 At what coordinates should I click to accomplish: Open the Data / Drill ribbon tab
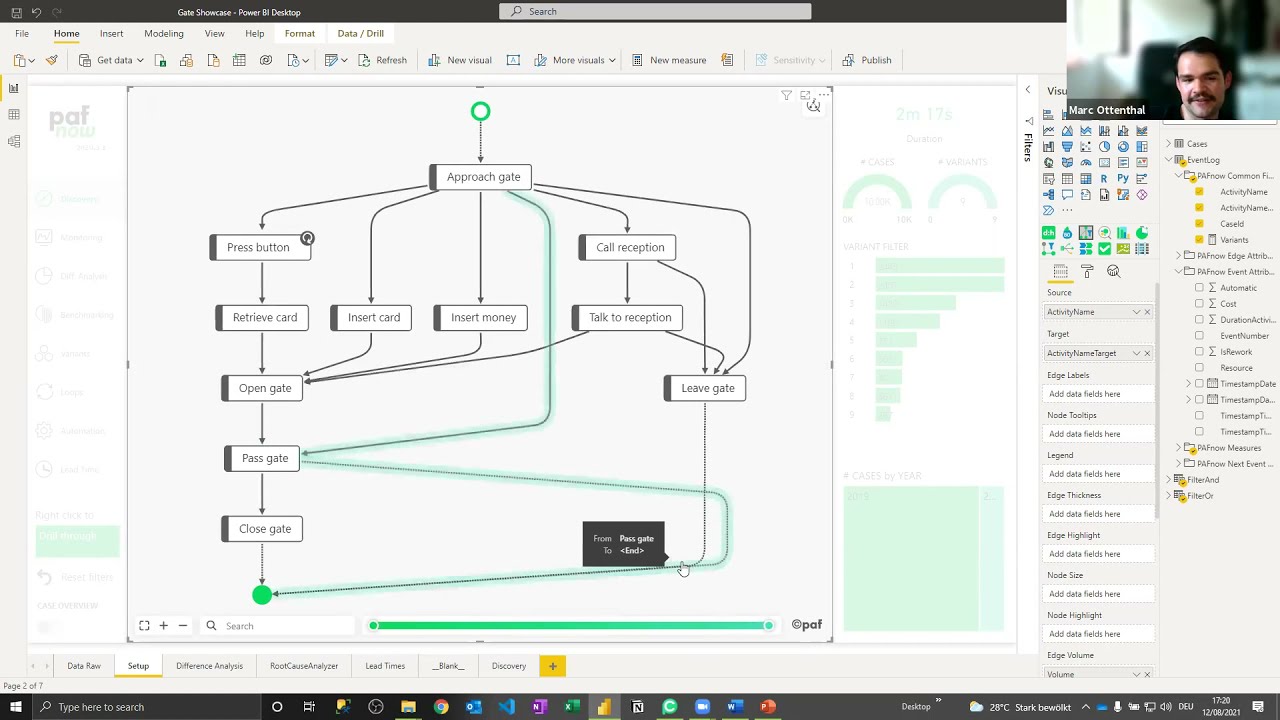tap(360, 34)
